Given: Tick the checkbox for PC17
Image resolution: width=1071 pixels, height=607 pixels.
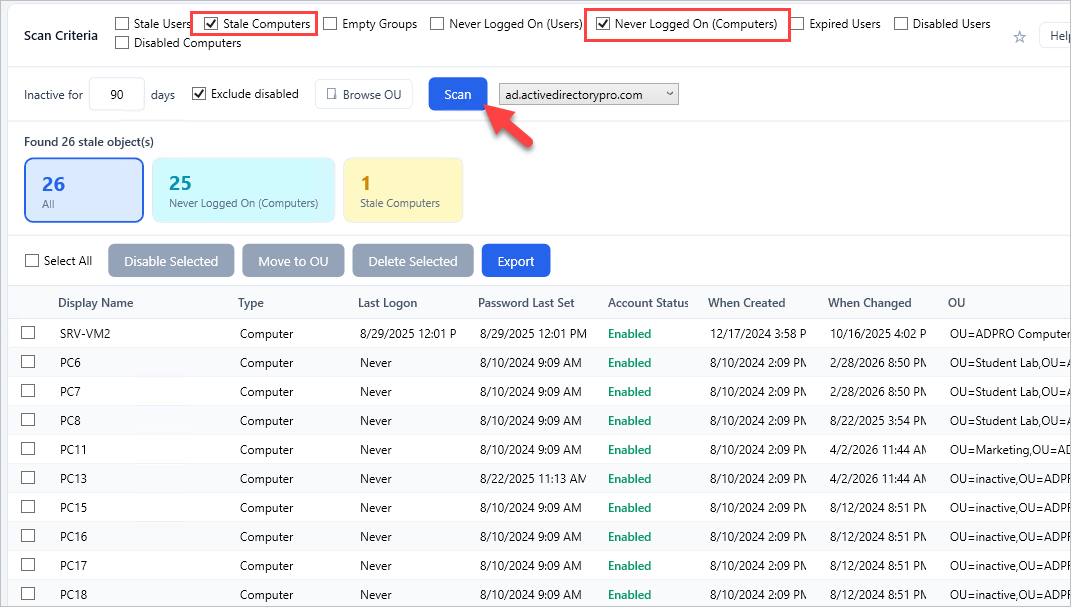Looking at the screenshot, I should (x=28, y=565).
